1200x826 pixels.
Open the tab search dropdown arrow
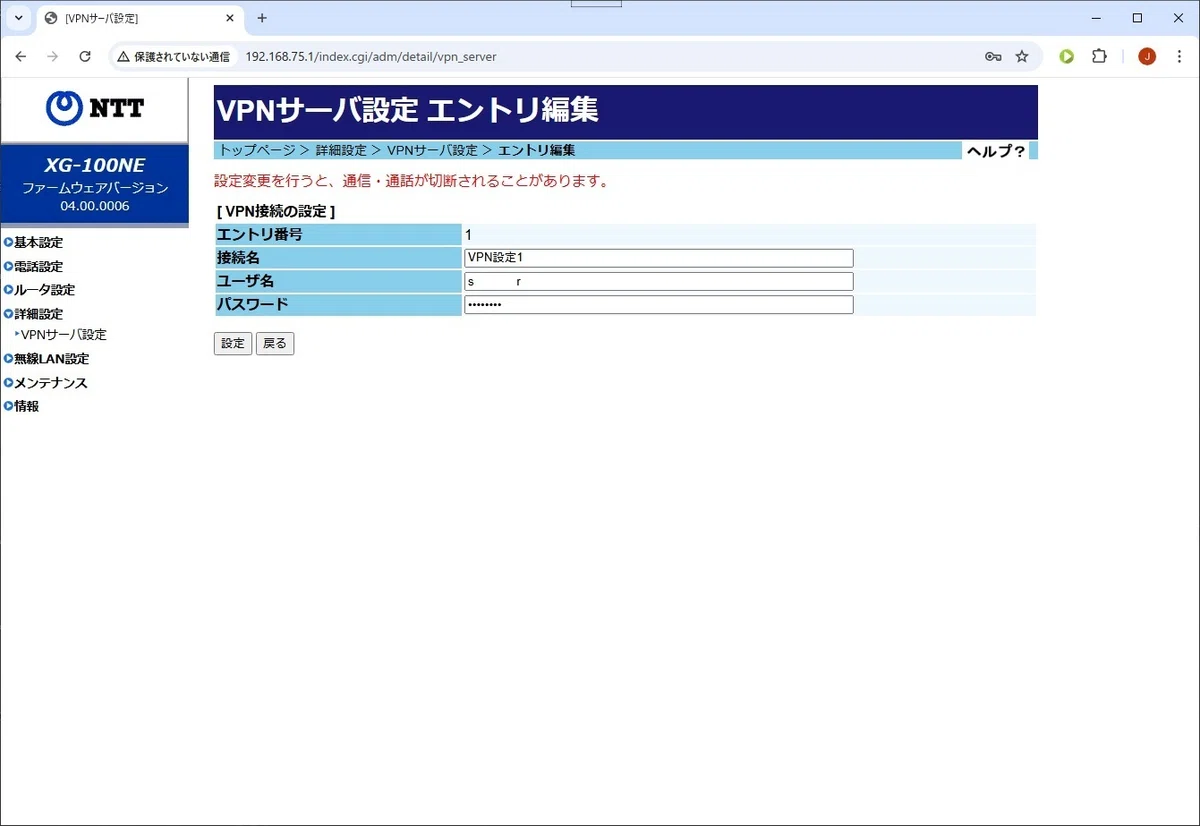click(x=18, y=18)
